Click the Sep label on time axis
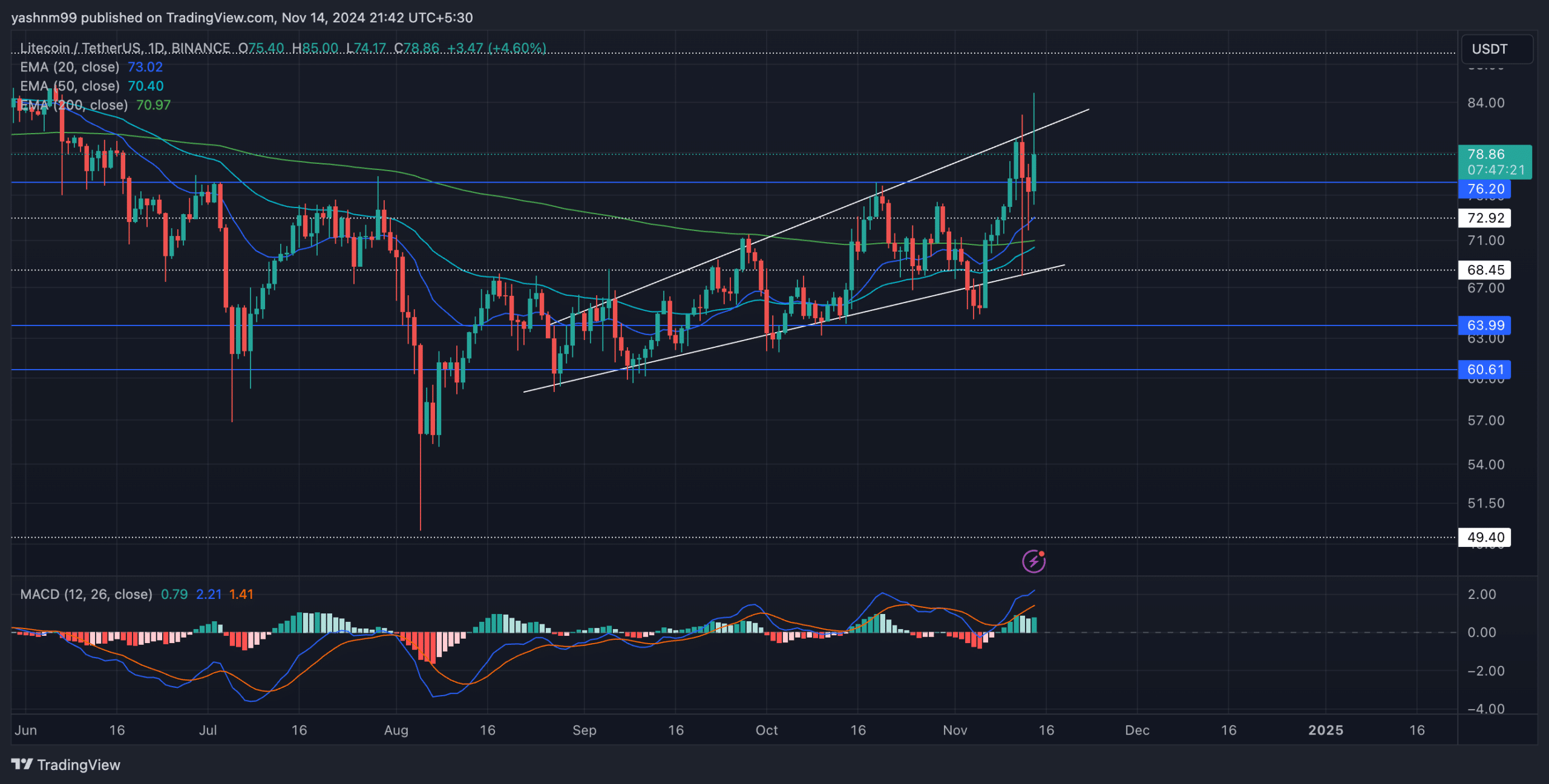This screenshot has width=1549, height=784. tap(585, 730)
